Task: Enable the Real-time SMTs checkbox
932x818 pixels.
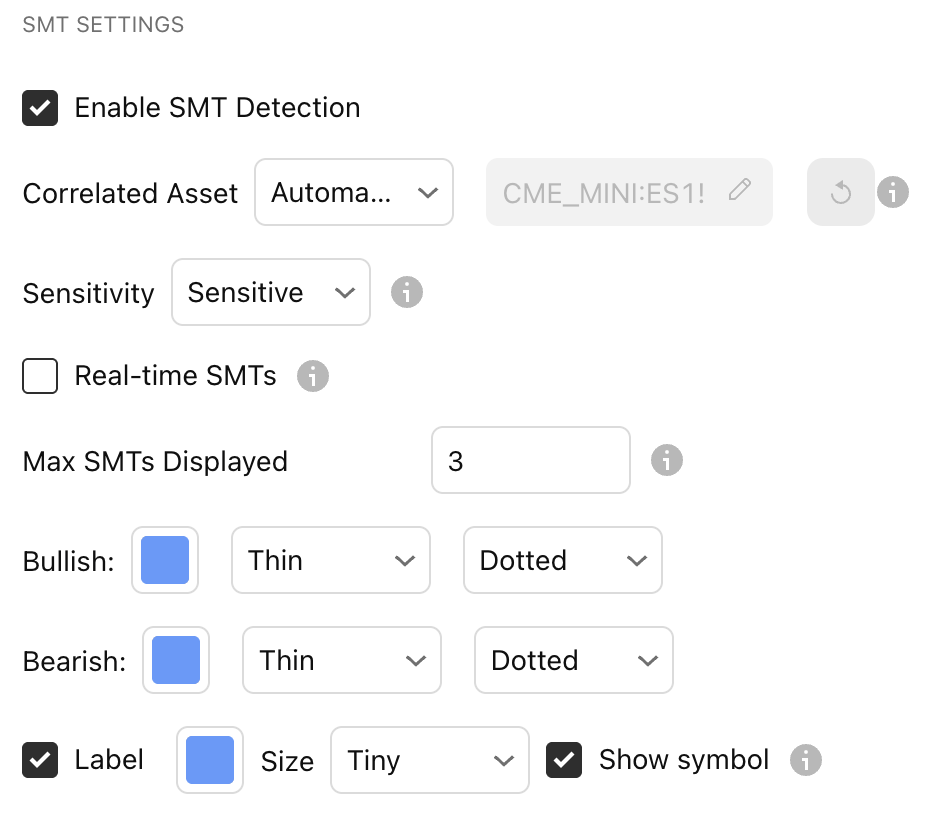Action: tap(40, 377)
